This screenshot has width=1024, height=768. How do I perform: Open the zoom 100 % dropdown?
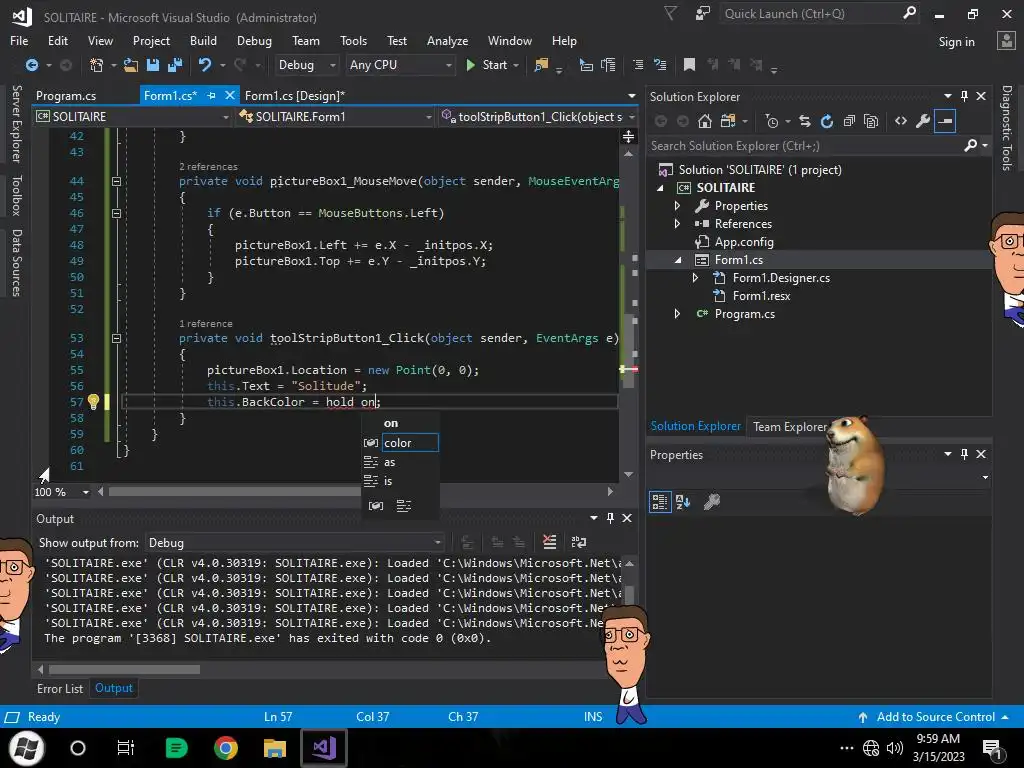(86, 492)
